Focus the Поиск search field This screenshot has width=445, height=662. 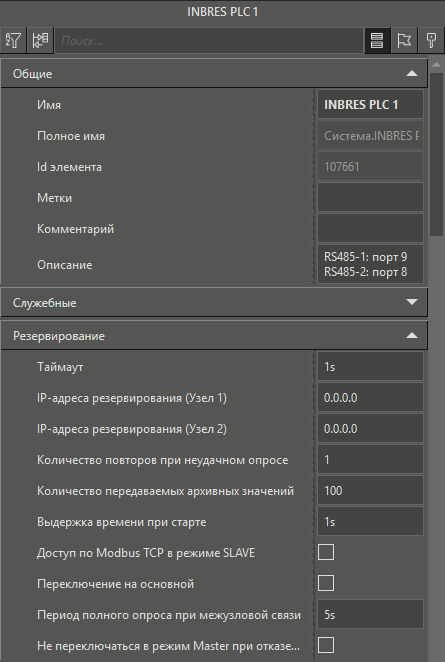click(x=209, y=41)
